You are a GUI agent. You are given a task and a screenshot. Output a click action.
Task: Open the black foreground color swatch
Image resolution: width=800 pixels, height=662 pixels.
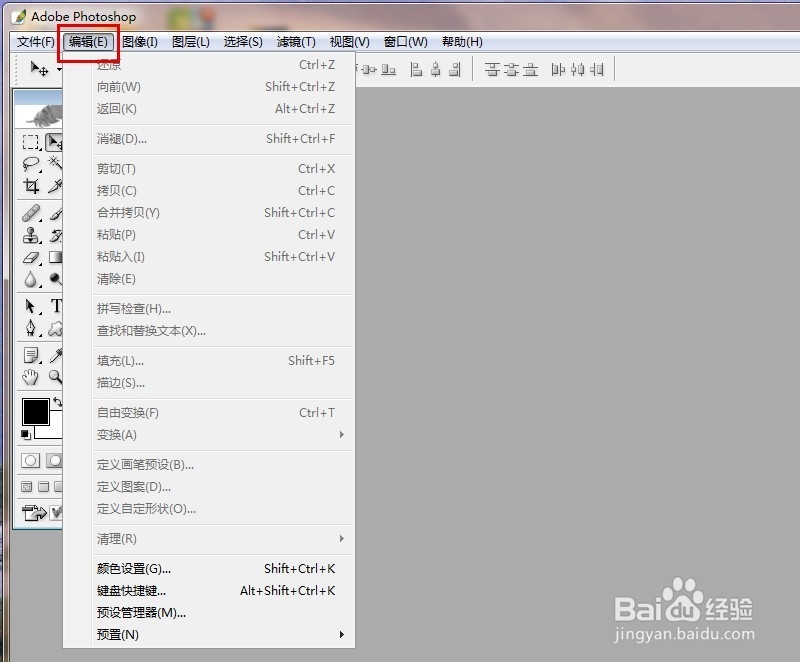coord(36,412)
